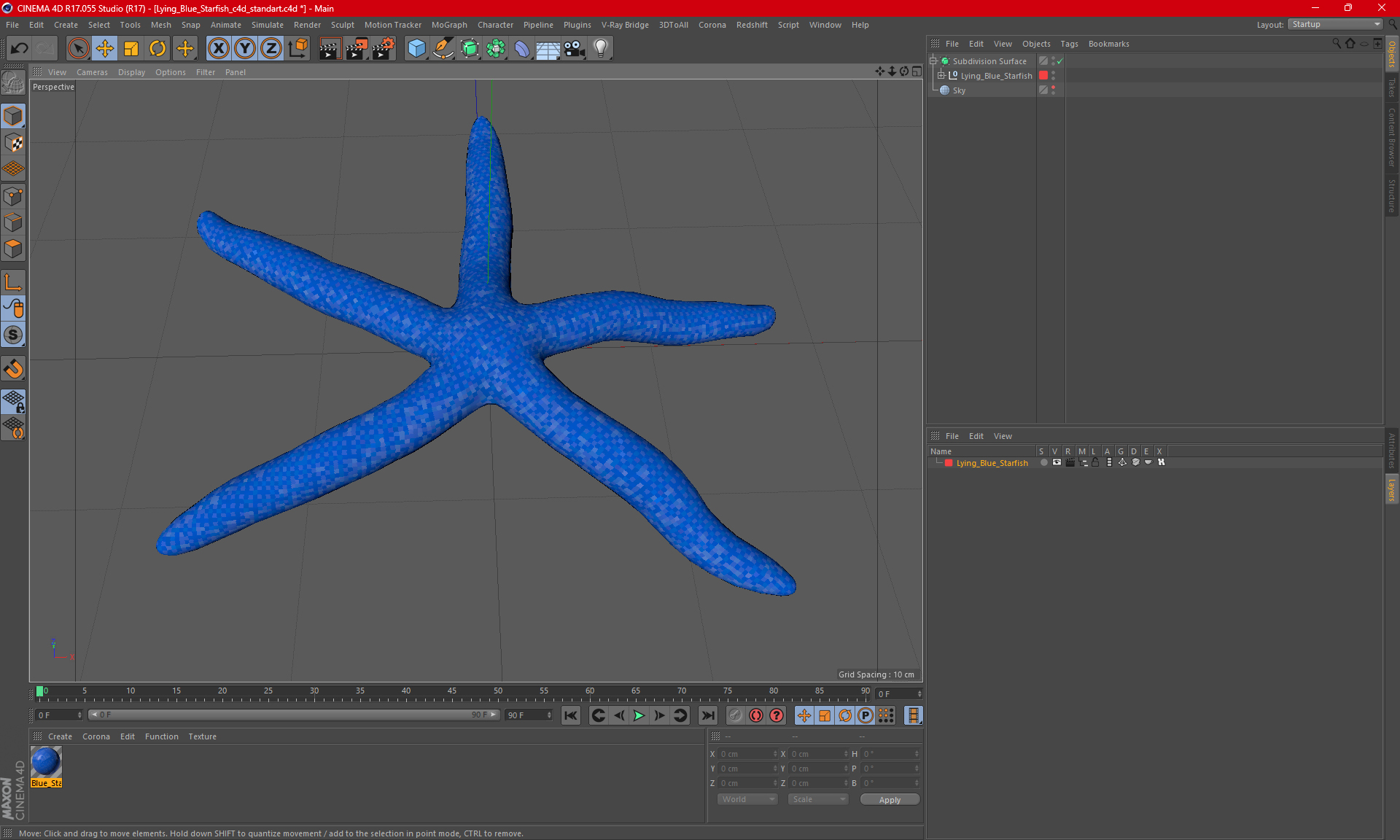Toggle Solo for Lying_Blue_Starfish layer
This screenshot has height=840, width=1400.
point(1043,462)
